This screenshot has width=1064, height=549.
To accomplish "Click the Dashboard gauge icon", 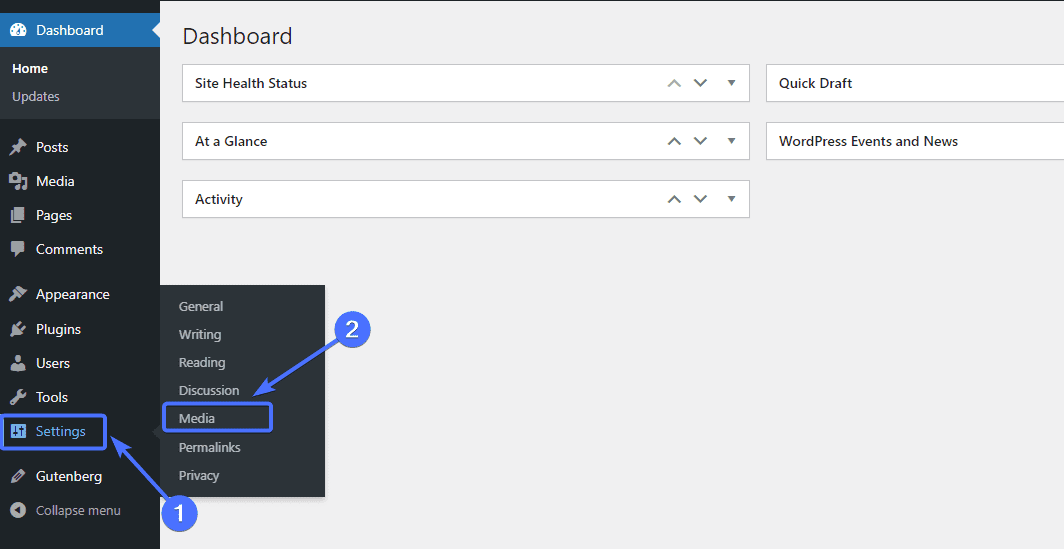I will tap(18, 30).
